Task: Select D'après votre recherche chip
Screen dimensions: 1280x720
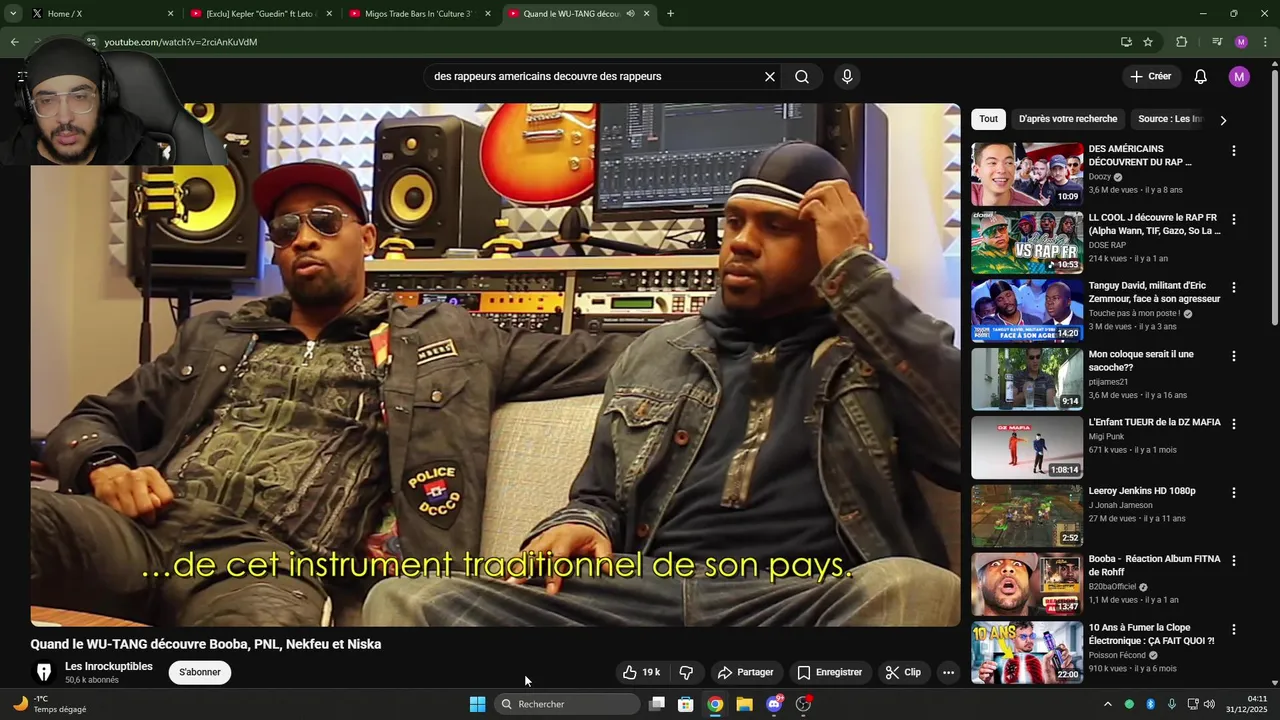Action: (x=1068, y=119)
